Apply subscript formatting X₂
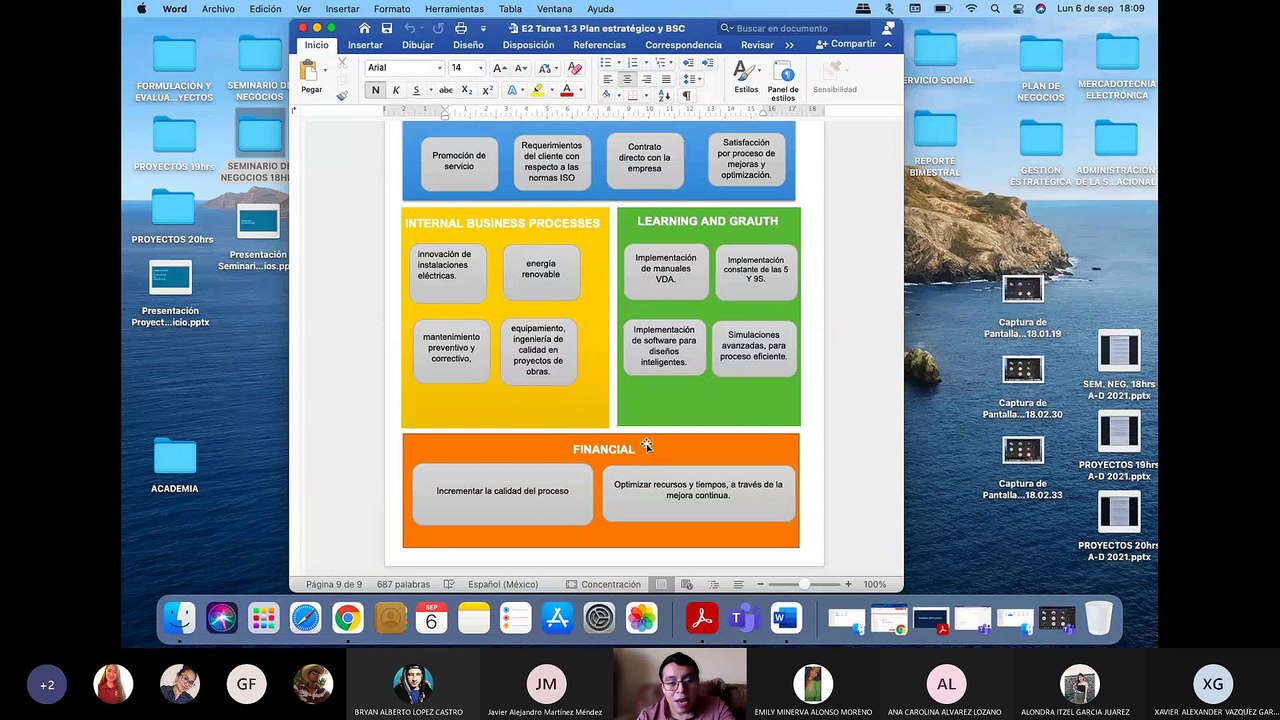1280x720 pixels. click(x=467, y=90)
